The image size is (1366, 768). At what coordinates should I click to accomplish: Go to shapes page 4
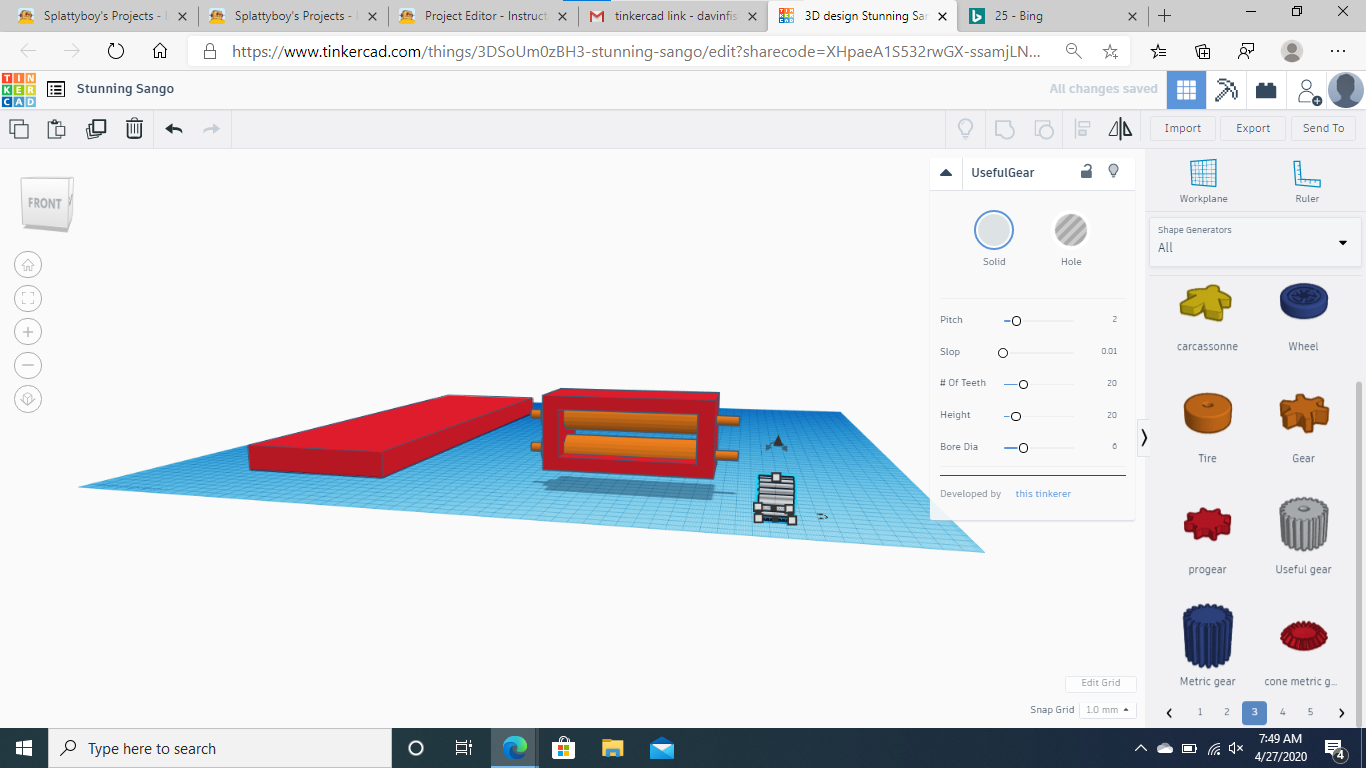point(1282,713)
